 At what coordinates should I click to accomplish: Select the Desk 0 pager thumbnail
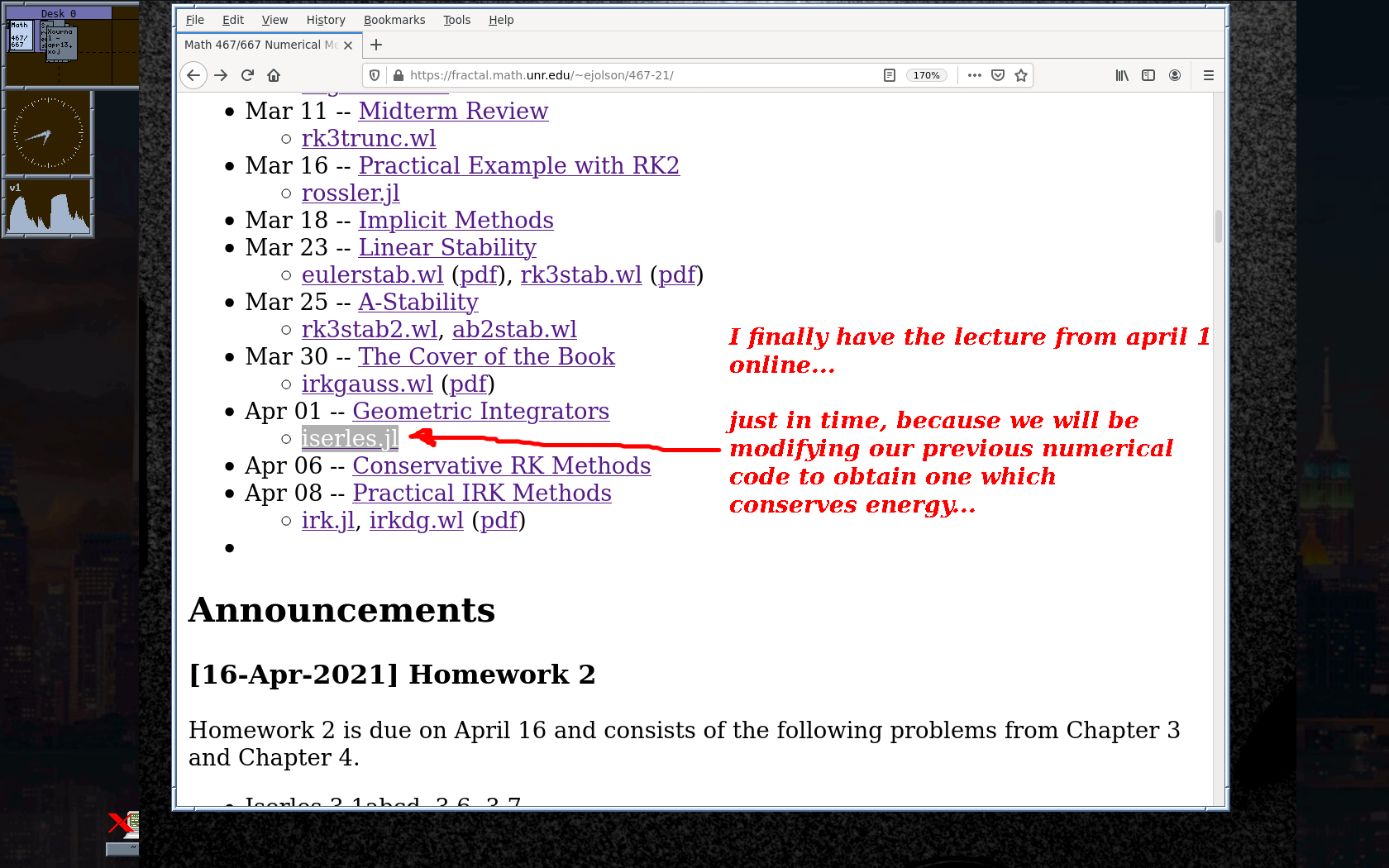coord(58,45)
